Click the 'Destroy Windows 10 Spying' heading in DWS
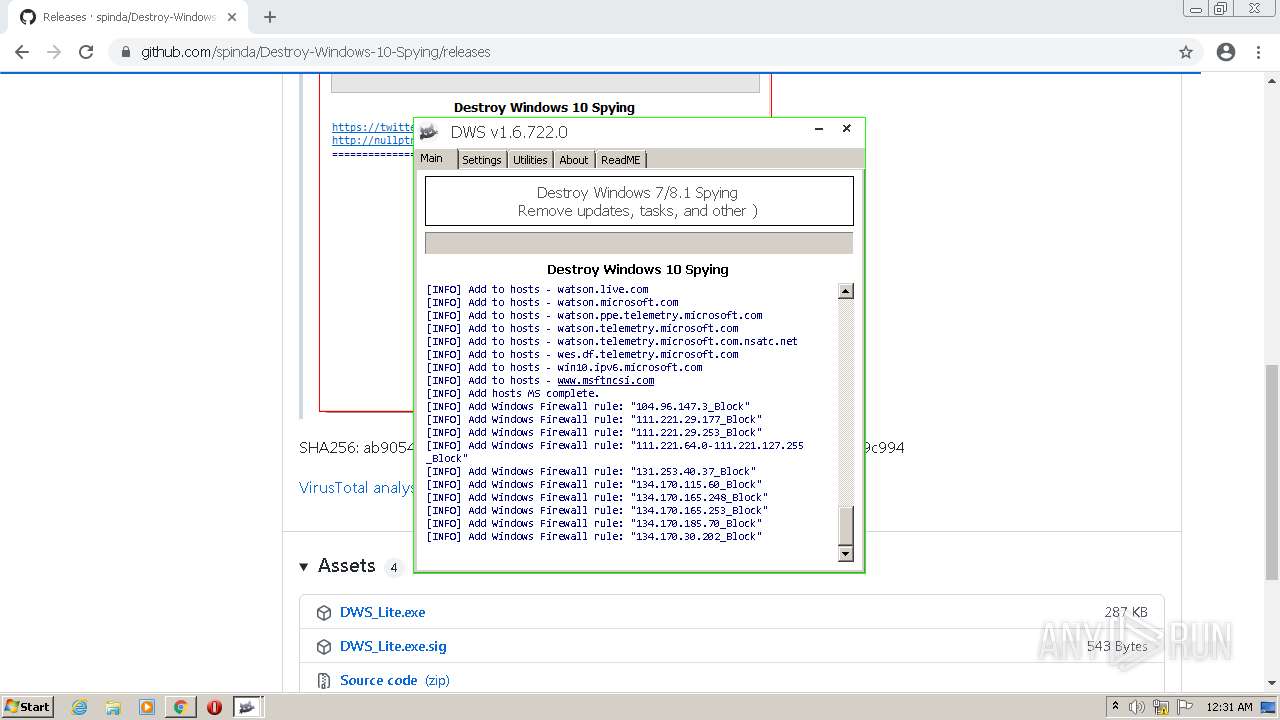Image resolution: width=1280 pixels, height=720 pixels. [638, 269]
